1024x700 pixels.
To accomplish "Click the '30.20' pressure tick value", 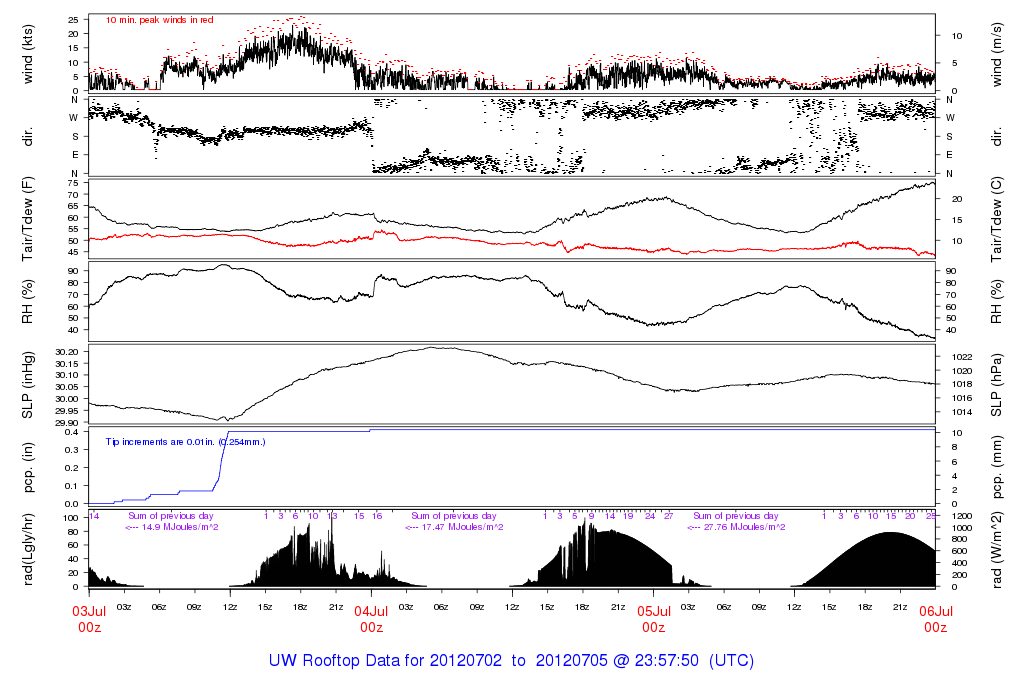I will 67,352.
